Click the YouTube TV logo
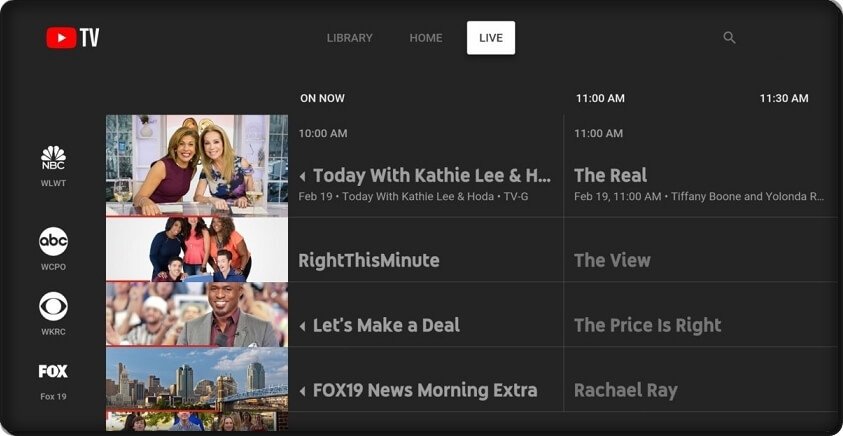843x436 pixels. pyautogui.click(x=73, y=38)
